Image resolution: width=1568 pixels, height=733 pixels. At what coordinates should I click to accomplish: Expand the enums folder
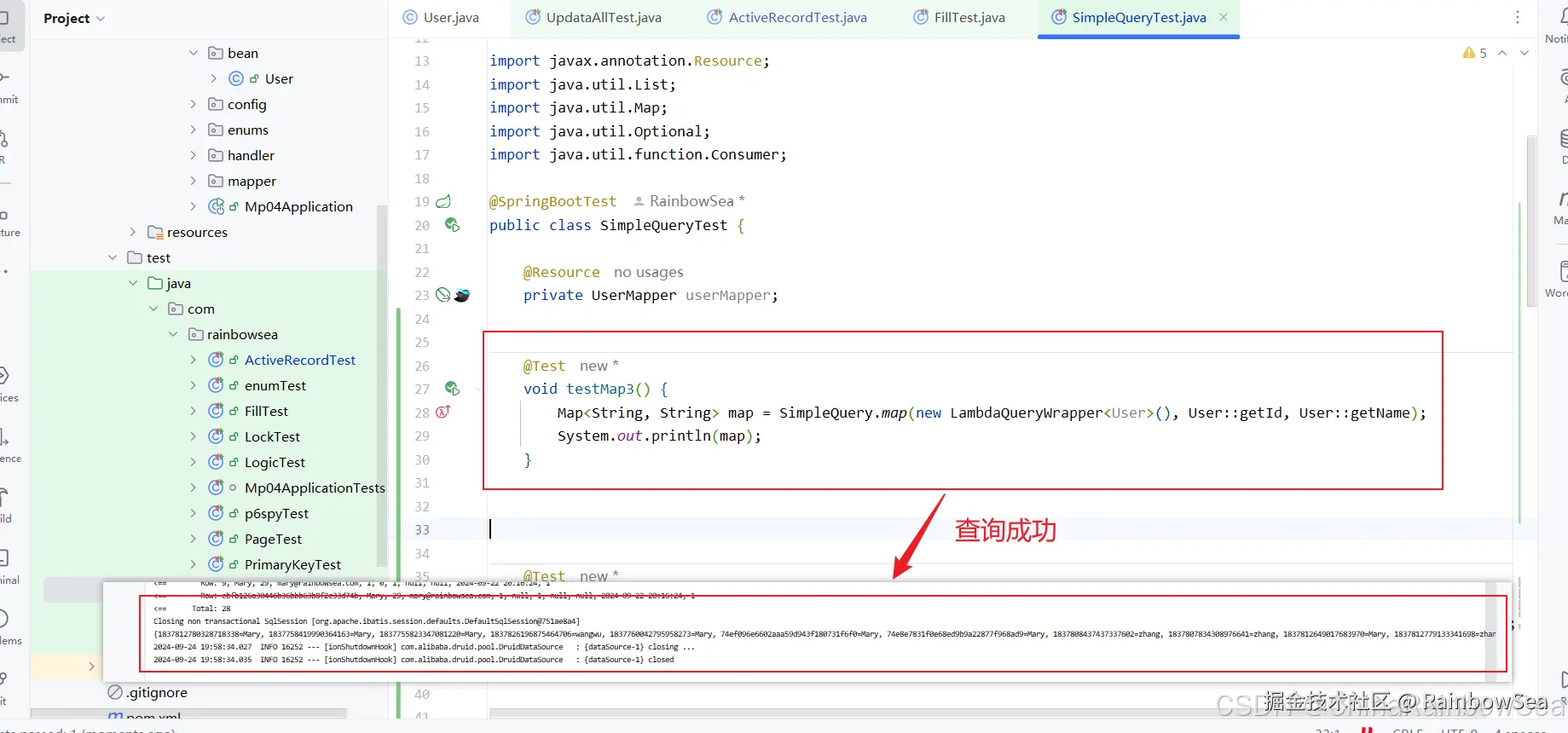pyautogui.click(x=194, y=130)
